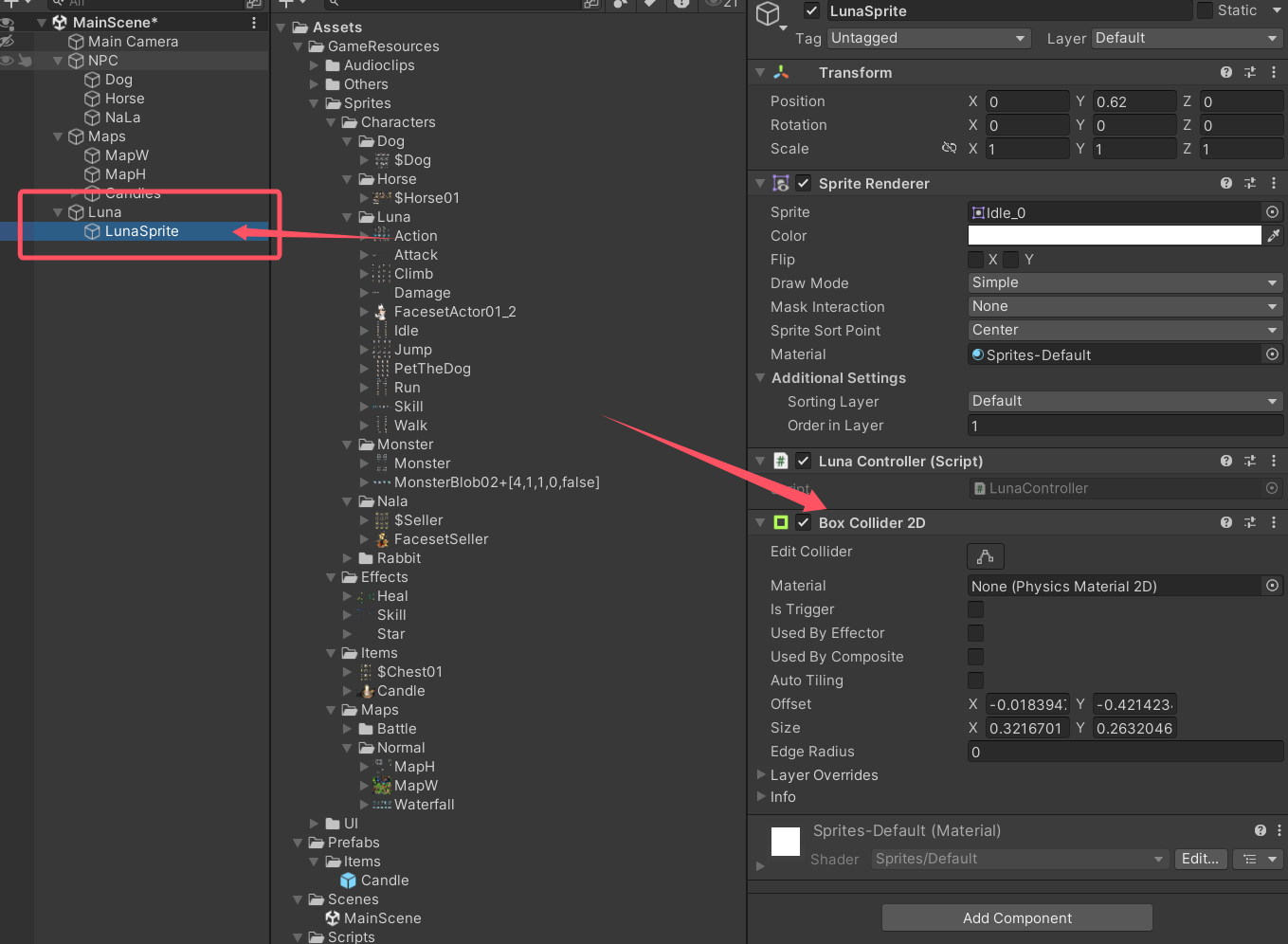This screenshot has height=944, width=1288.
Task: Open the Tag dropdown showing Untagged
Action: [x=927, y=38]
